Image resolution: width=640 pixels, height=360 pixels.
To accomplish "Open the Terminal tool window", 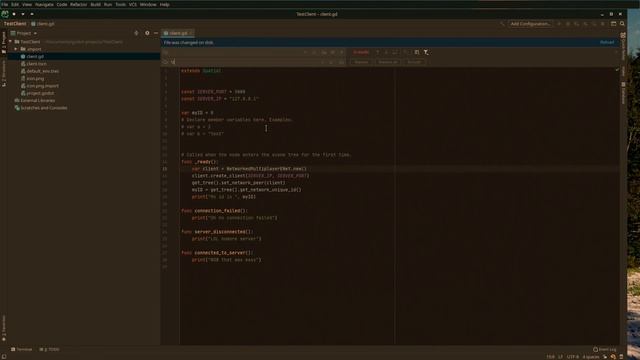I will tap(22, 349).
